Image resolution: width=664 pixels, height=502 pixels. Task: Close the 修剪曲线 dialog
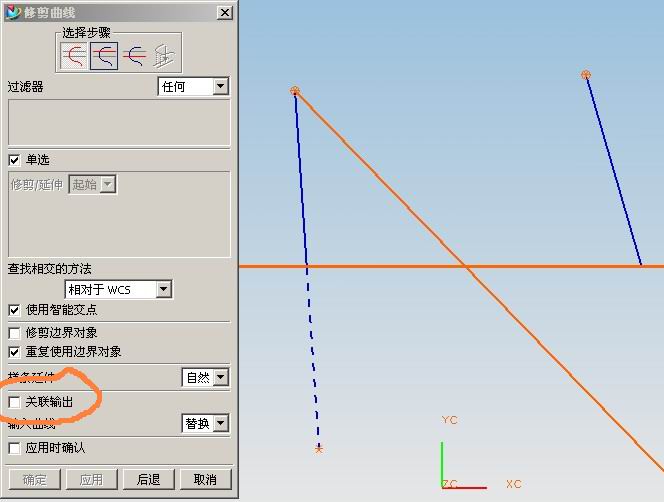pos(224,12)
